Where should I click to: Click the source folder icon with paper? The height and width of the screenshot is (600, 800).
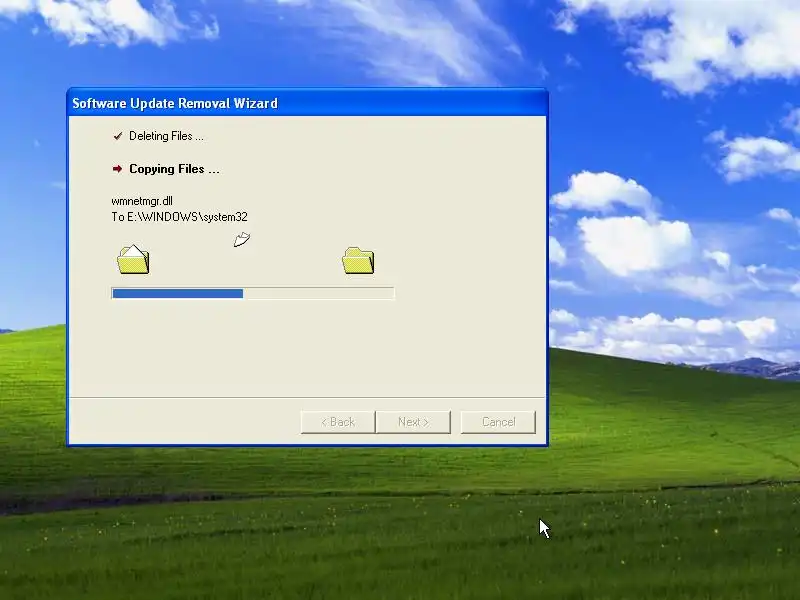pos(133,259)
